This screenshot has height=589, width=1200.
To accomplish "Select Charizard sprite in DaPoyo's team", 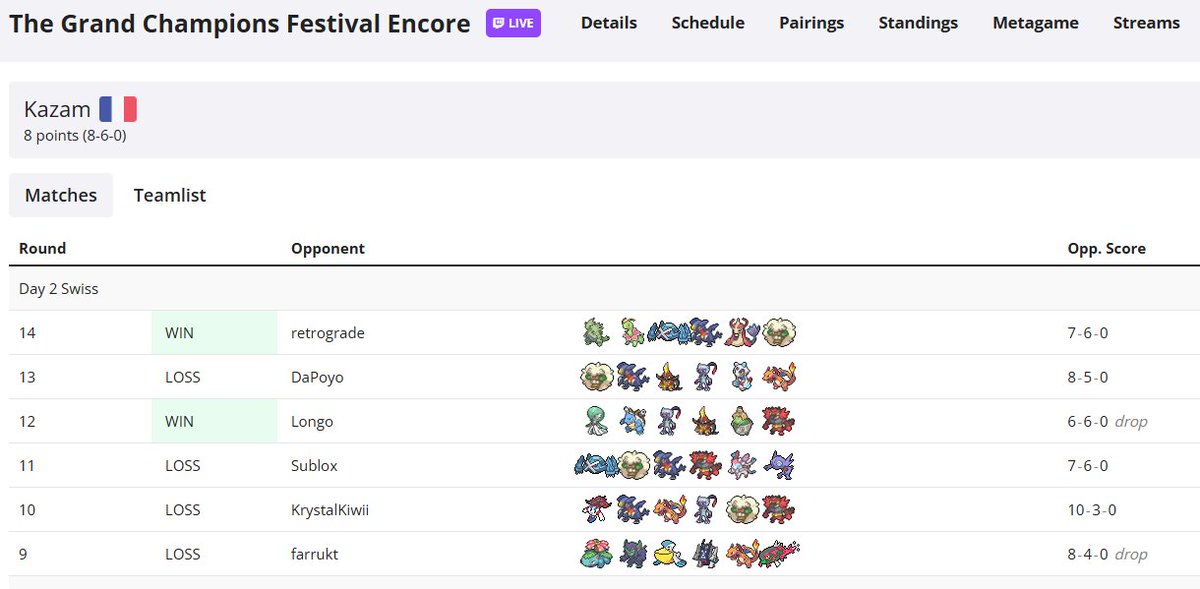I will pos(778,377).
